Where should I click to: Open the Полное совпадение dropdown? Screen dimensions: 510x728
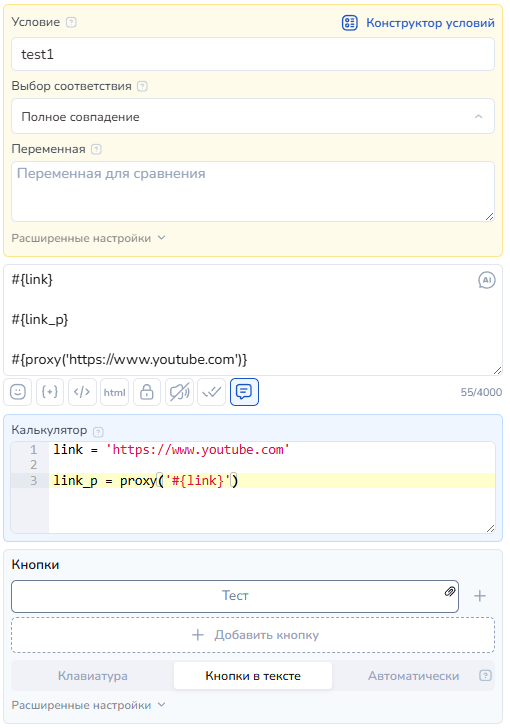point(253,116)
